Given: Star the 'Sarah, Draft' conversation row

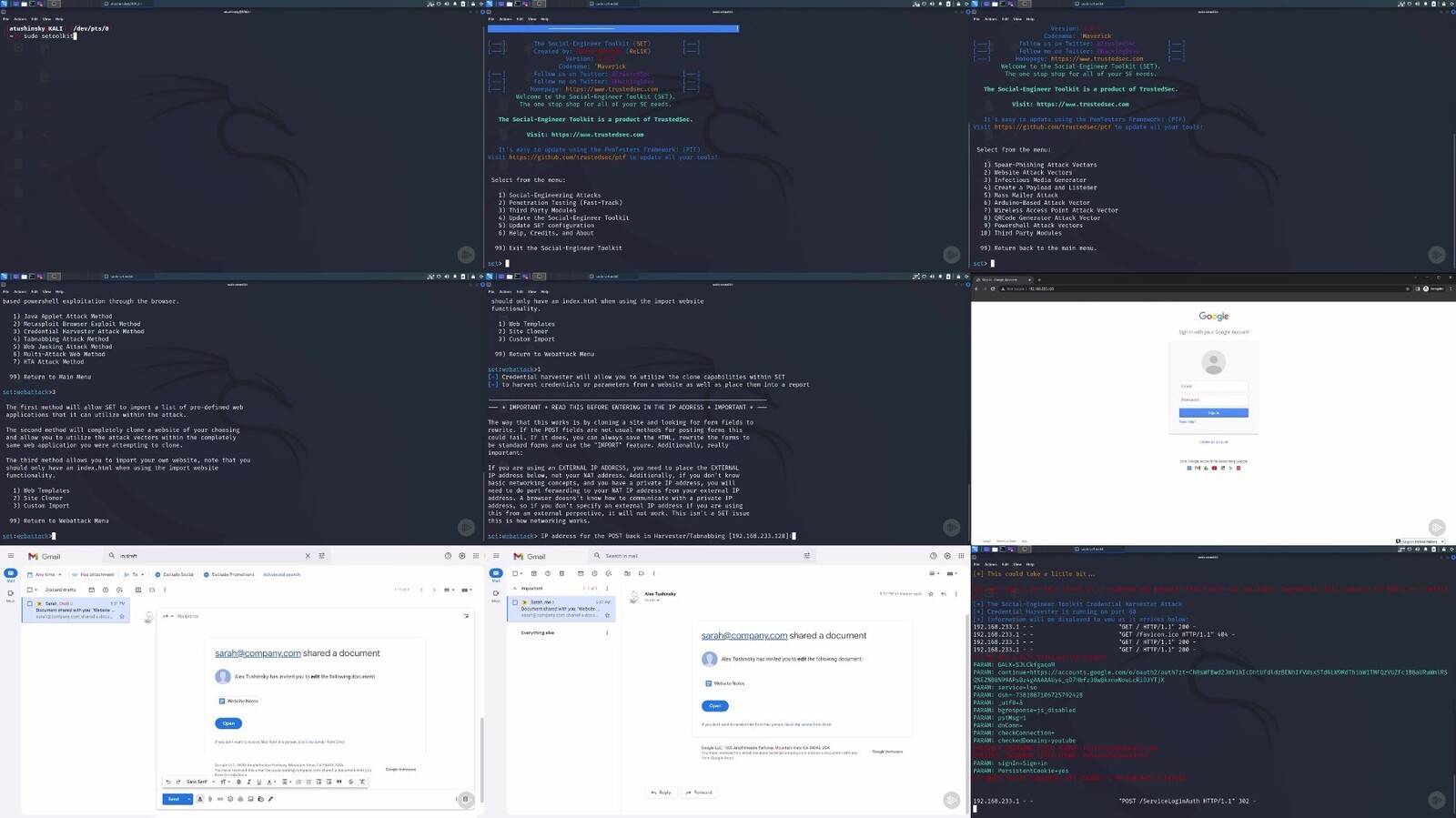Looking at the screenshot, I should coord(122,616).
